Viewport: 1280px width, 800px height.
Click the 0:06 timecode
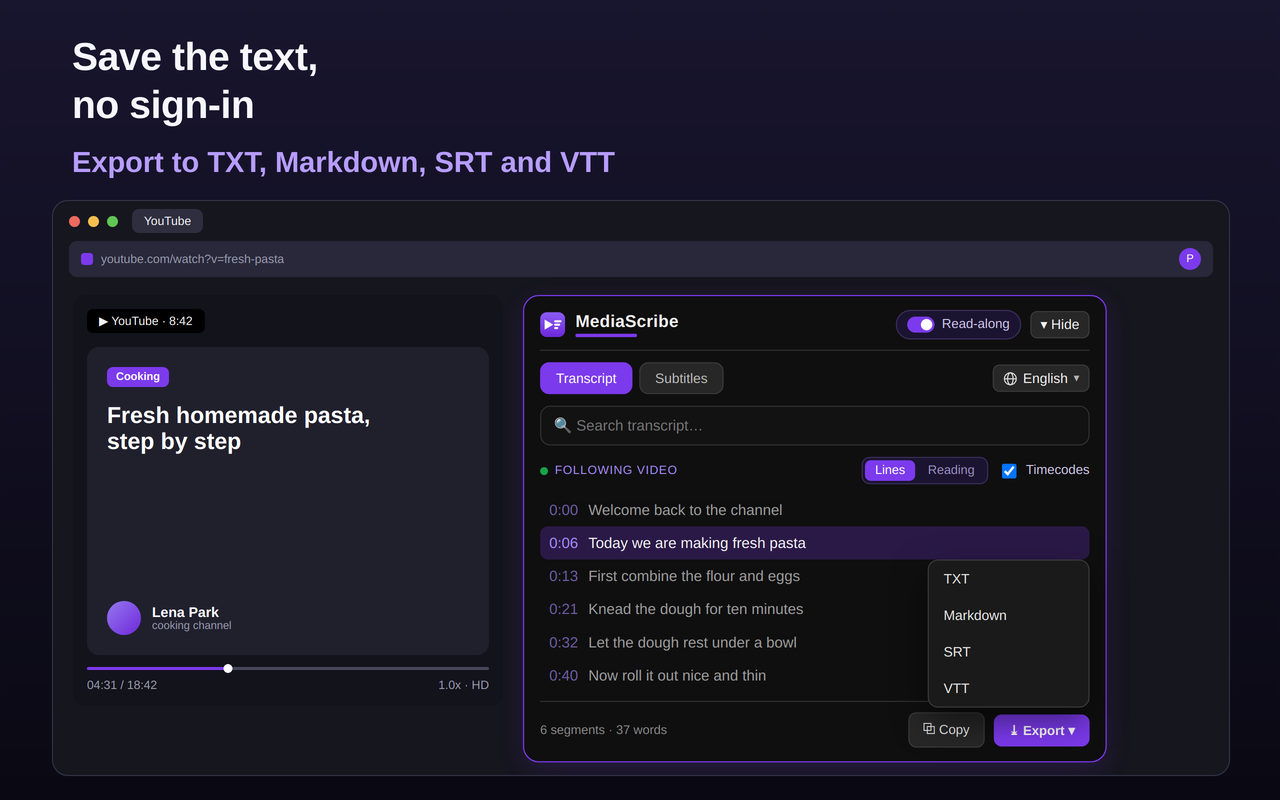(563, 543)
